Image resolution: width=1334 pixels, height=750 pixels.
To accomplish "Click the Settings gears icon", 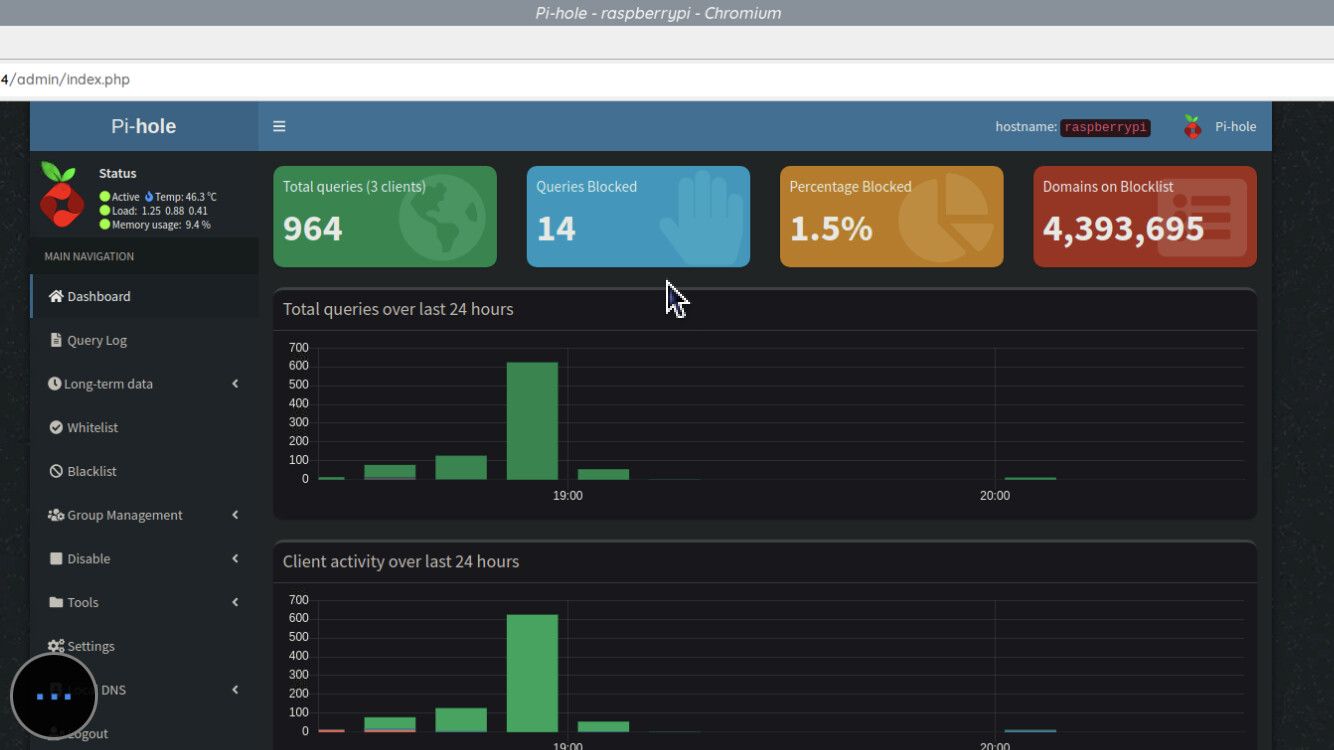I will (x=56, y=646).
